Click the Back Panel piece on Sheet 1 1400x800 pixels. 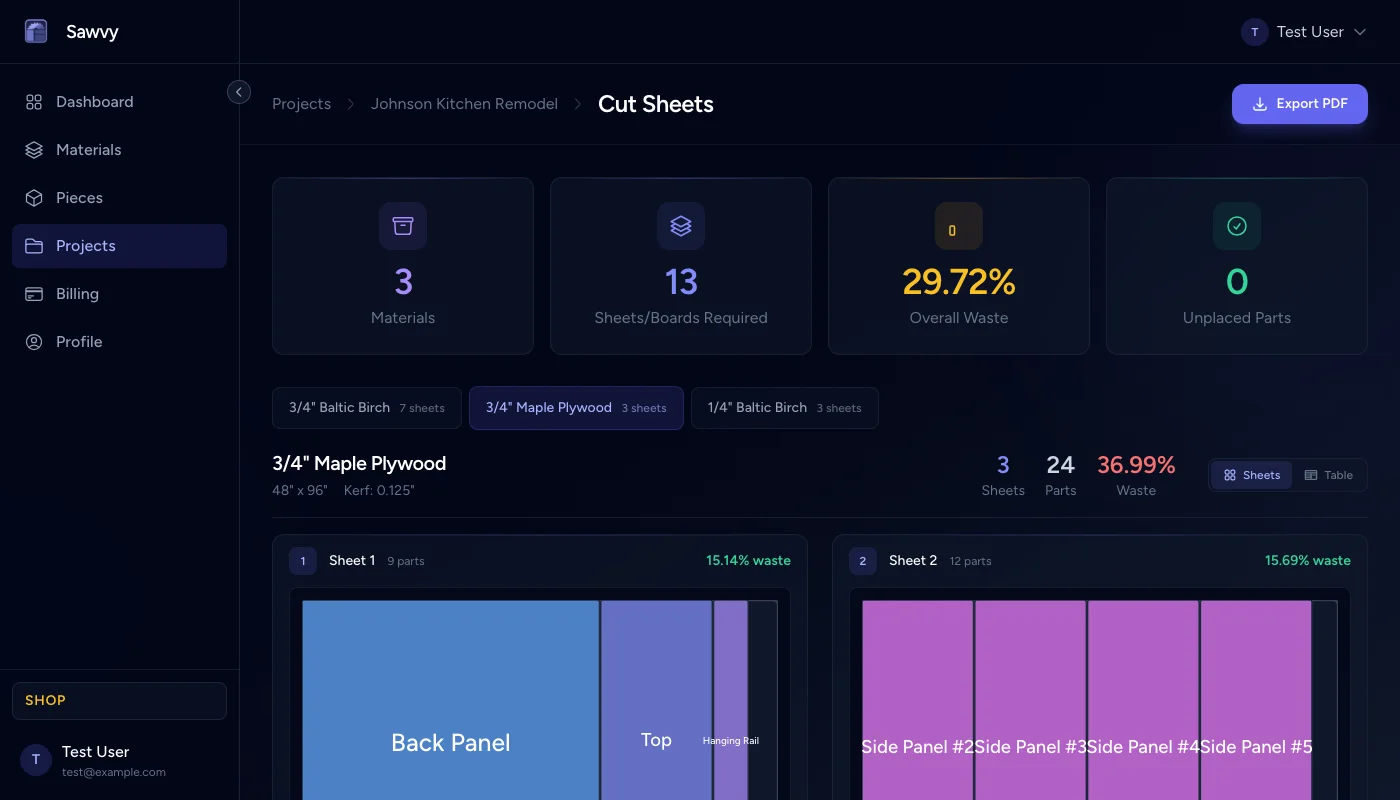click(450, 742)
